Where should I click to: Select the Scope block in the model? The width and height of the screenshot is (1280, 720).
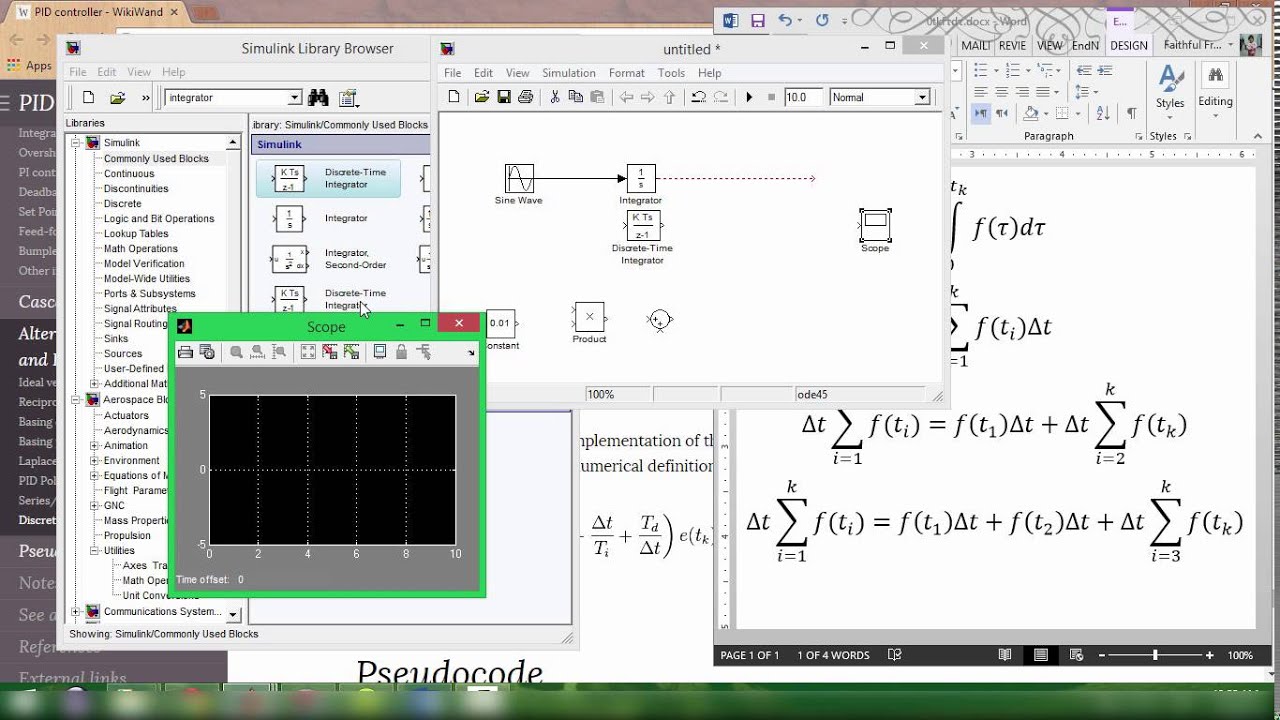click(x=875, y=224)
